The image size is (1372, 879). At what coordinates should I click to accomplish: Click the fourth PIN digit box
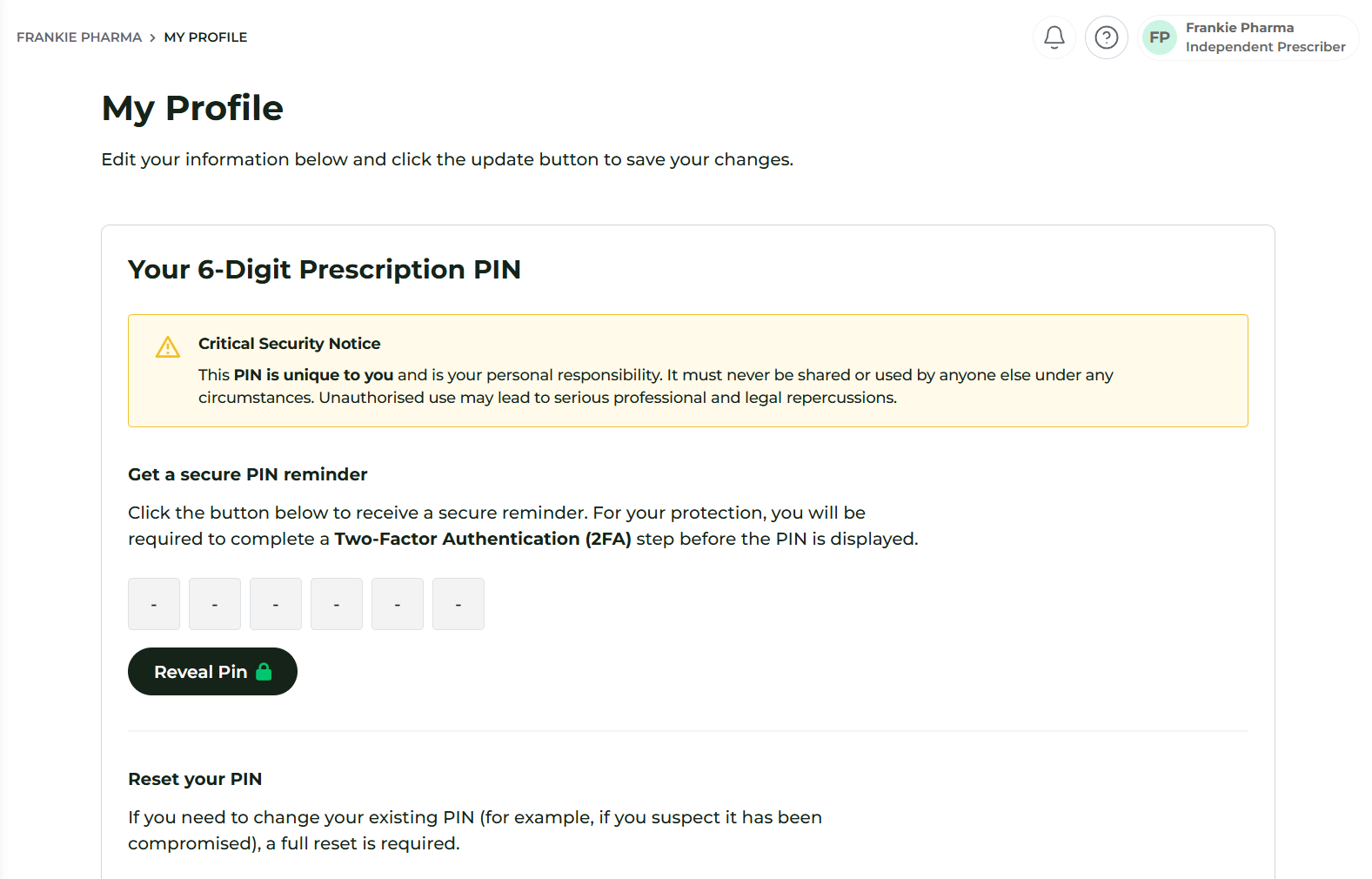coord(337,604)
